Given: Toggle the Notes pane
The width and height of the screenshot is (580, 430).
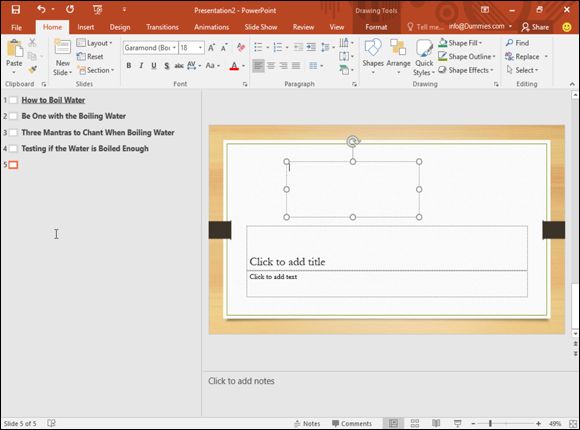Looking at the screenshot, I should pyautogui.click(x=307, y=423).
